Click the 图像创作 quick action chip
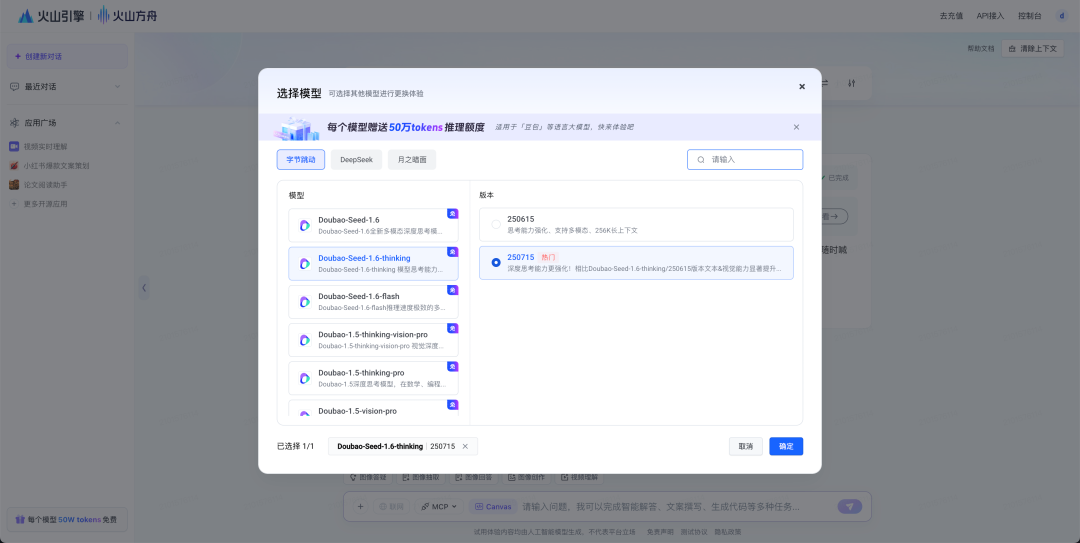This screenshot has width=1080, height=543. 526,477
